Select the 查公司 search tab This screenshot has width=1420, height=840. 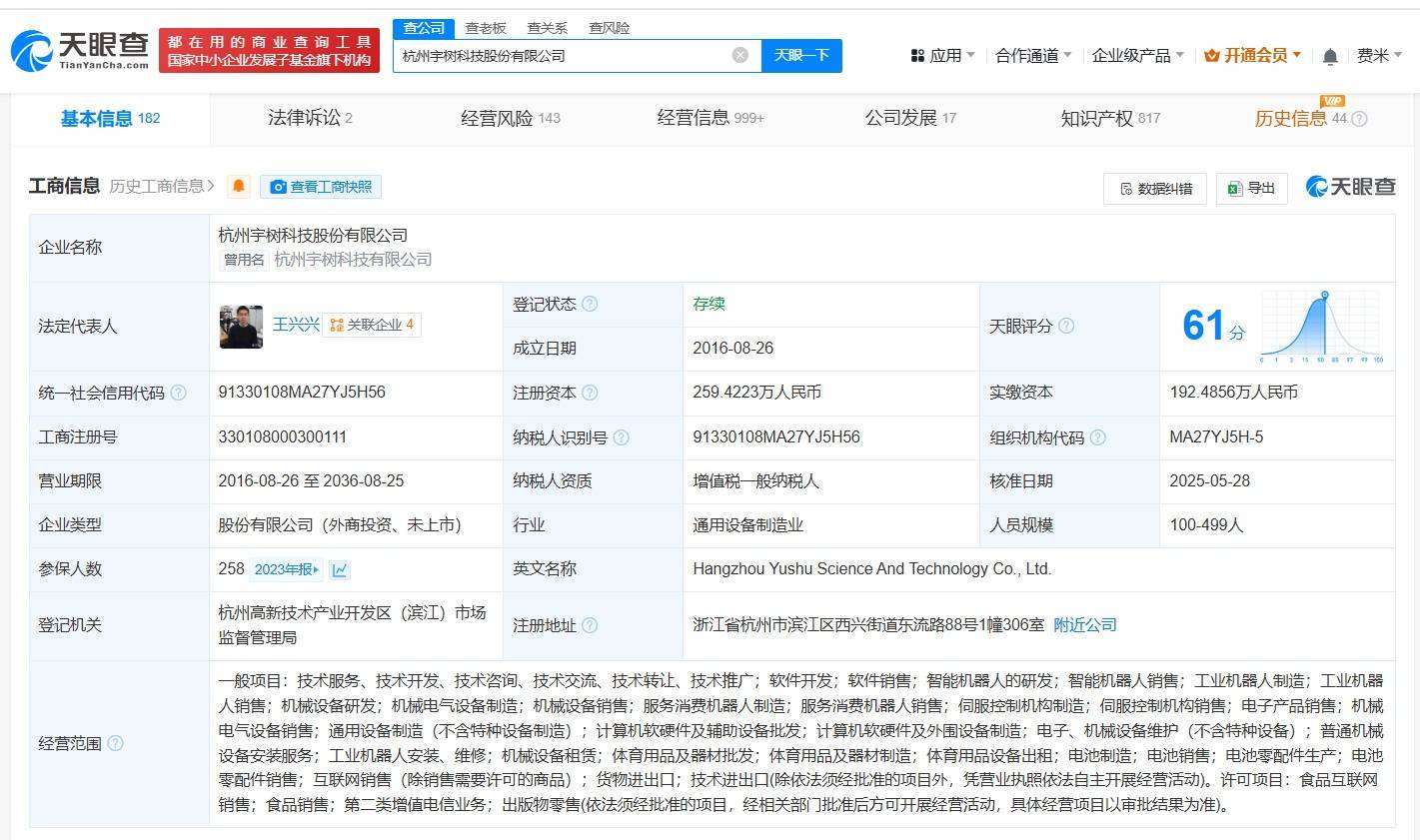[x=424, y=28]
